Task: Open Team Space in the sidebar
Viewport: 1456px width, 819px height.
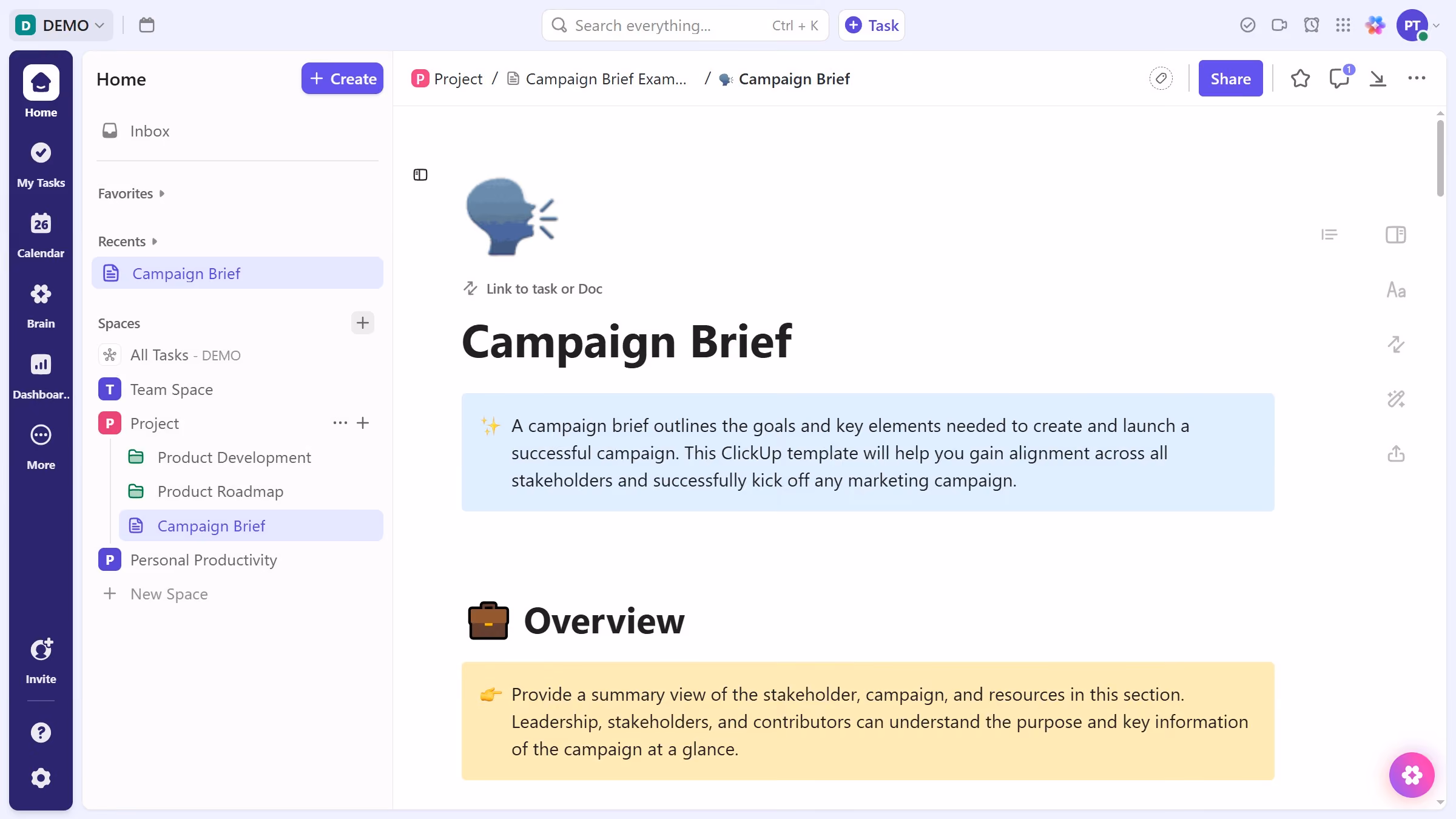Action: point(237,389)
